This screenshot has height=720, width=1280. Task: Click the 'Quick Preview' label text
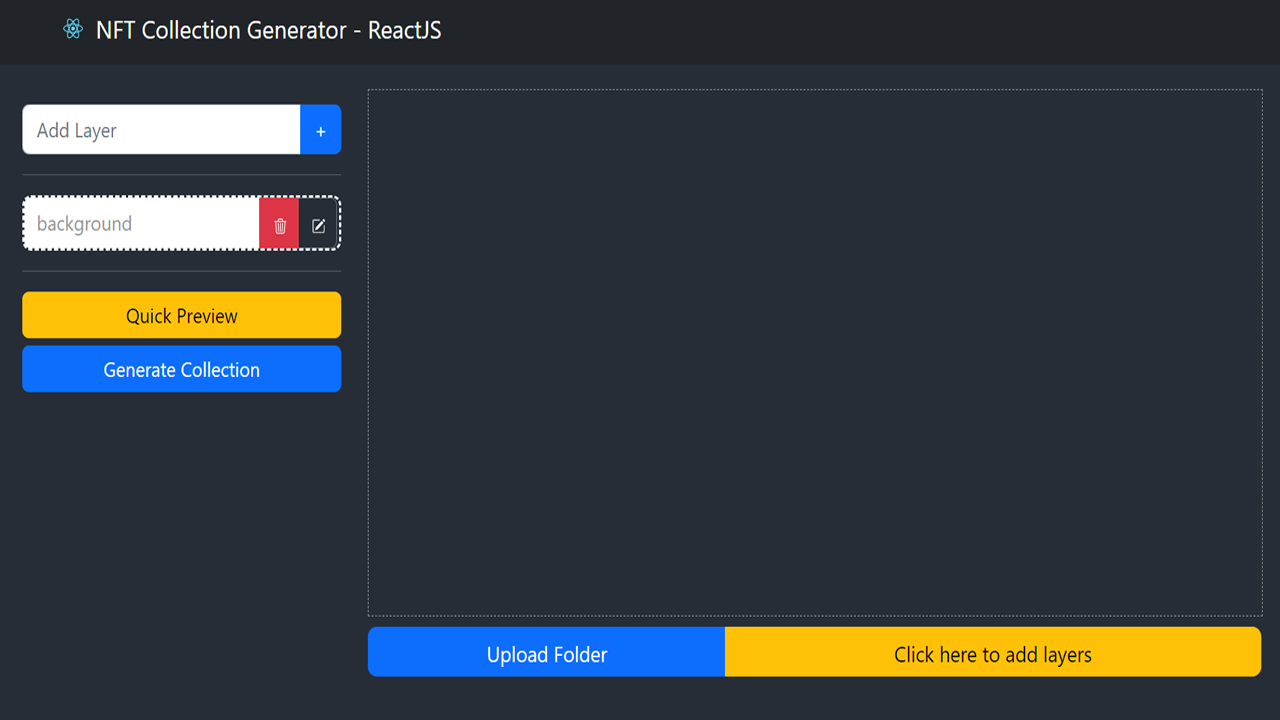coord(181,316)
